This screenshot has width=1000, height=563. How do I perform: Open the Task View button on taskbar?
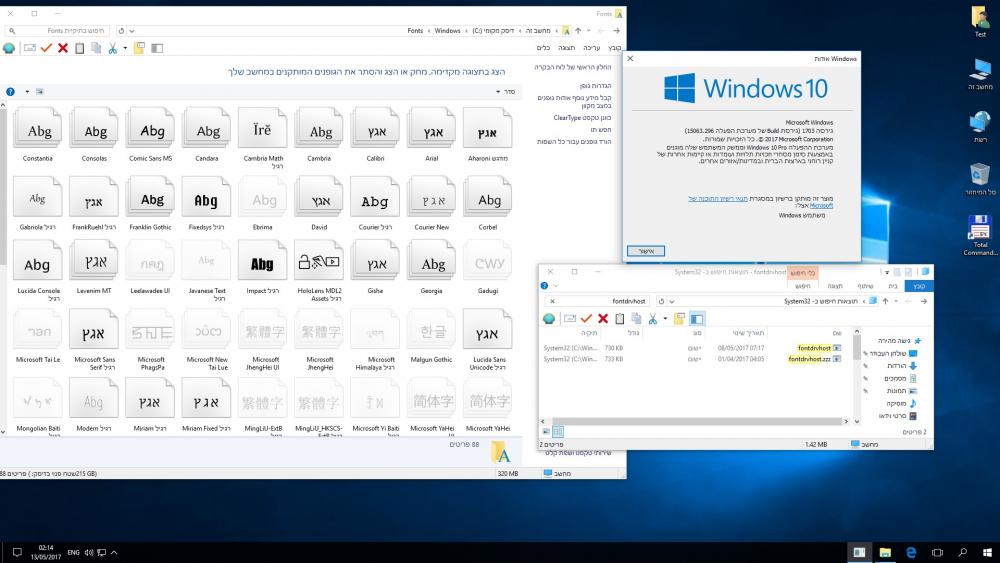click(937, 552)
